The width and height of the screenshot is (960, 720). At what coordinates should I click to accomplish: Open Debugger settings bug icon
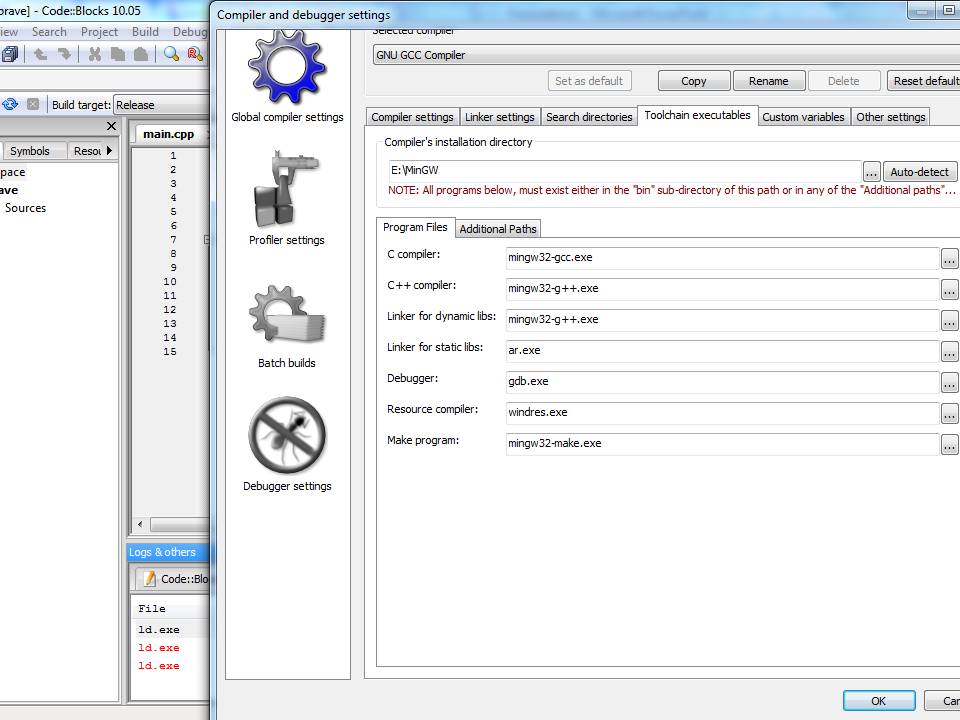(287, 435)
